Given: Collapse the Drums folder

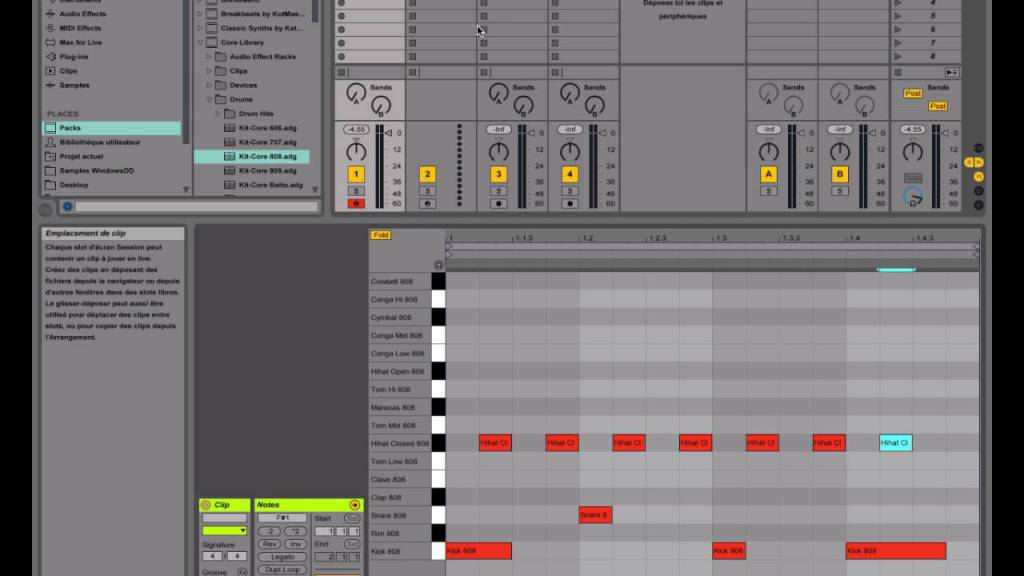Looking at the screenshot, I should click(x=209, y=100).
